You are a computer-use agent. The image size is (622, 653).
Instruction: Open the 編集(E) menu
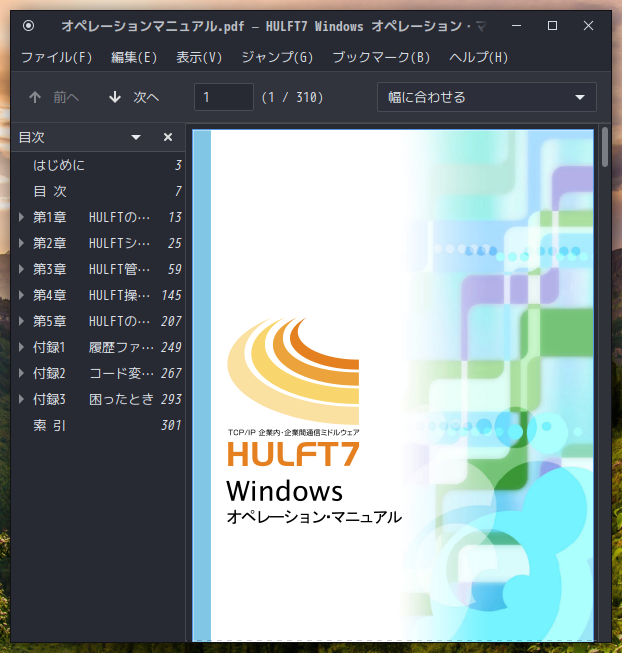[x=134, y=57]
